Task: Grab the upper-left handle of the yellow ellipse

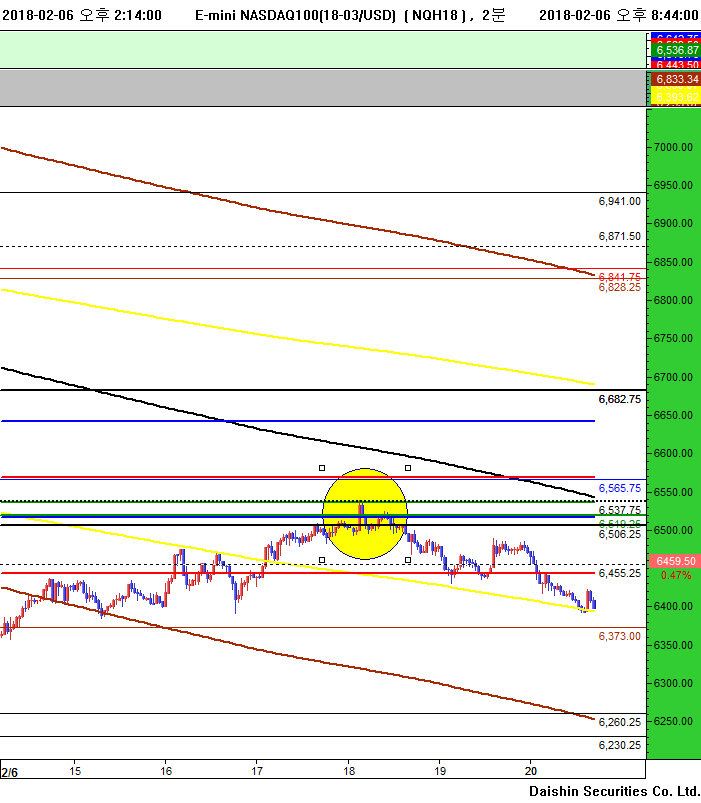Action: (322, 468)
